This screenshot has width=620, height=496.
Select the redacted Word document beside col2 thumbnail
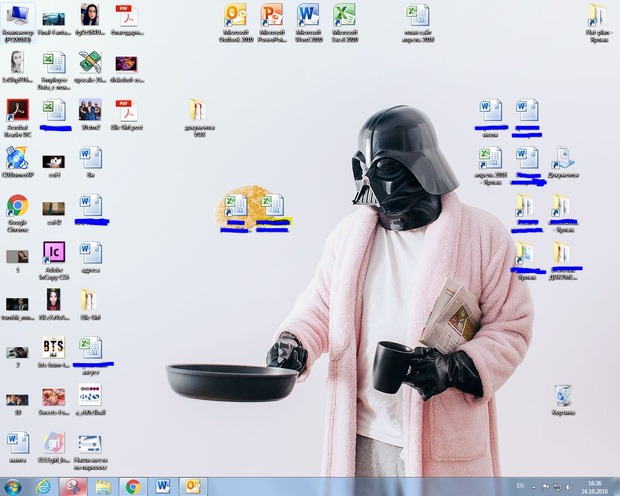(91, 210)
